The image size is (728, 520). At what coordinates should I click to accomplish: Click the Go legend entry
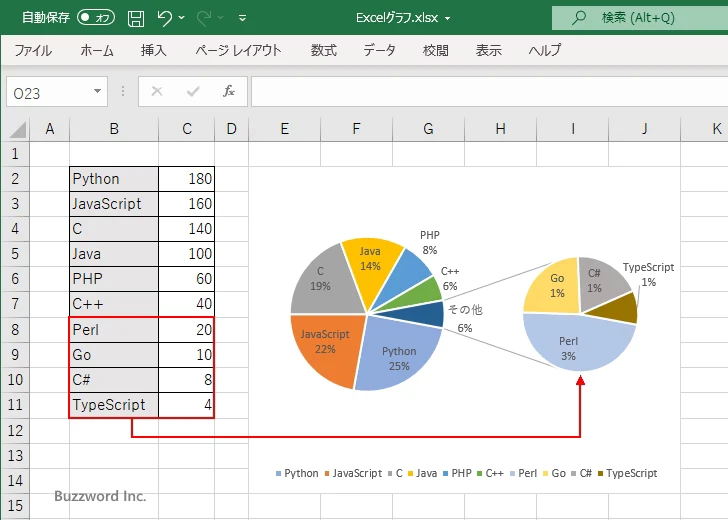click(x=554, y=473)
